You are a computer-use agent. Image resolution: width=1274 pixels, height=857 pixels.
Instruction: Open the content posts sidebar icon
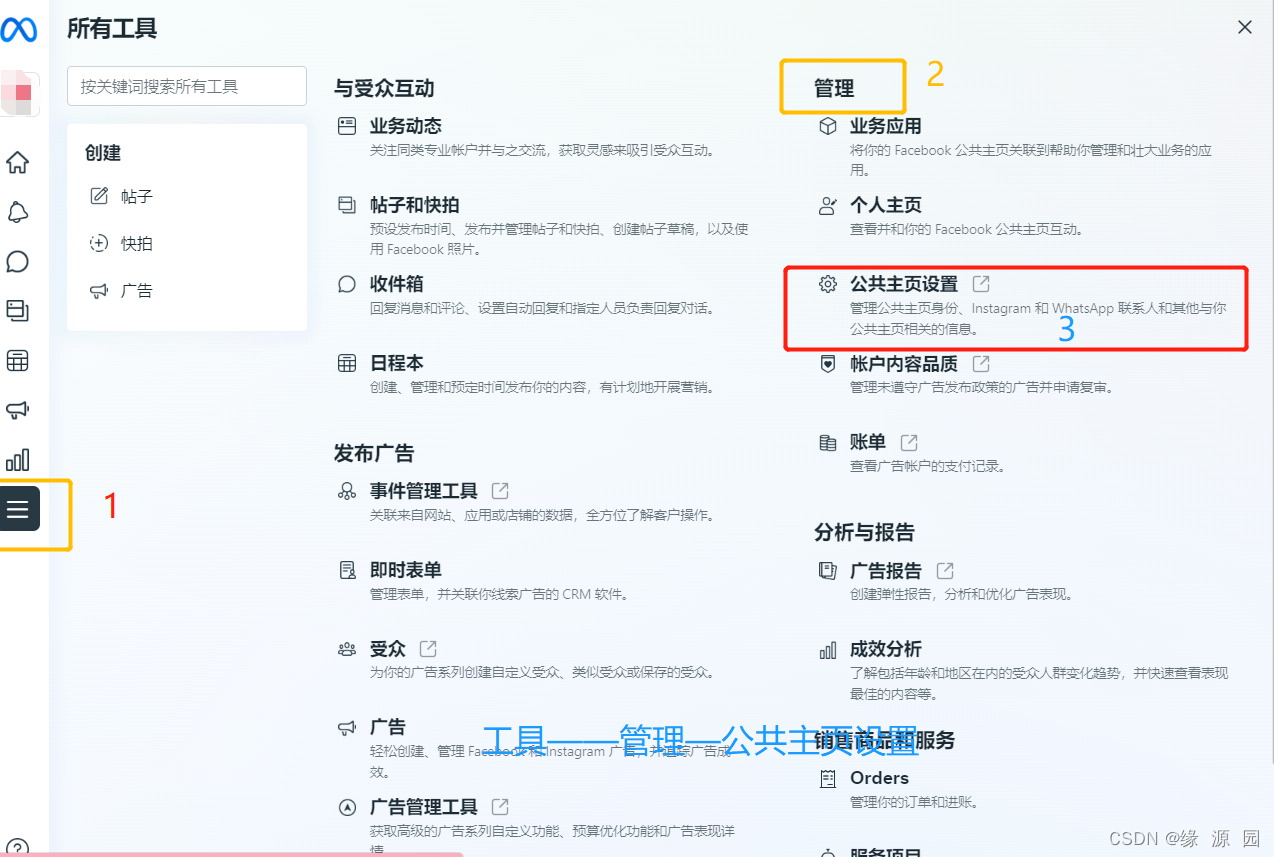(x=18, y=311)
